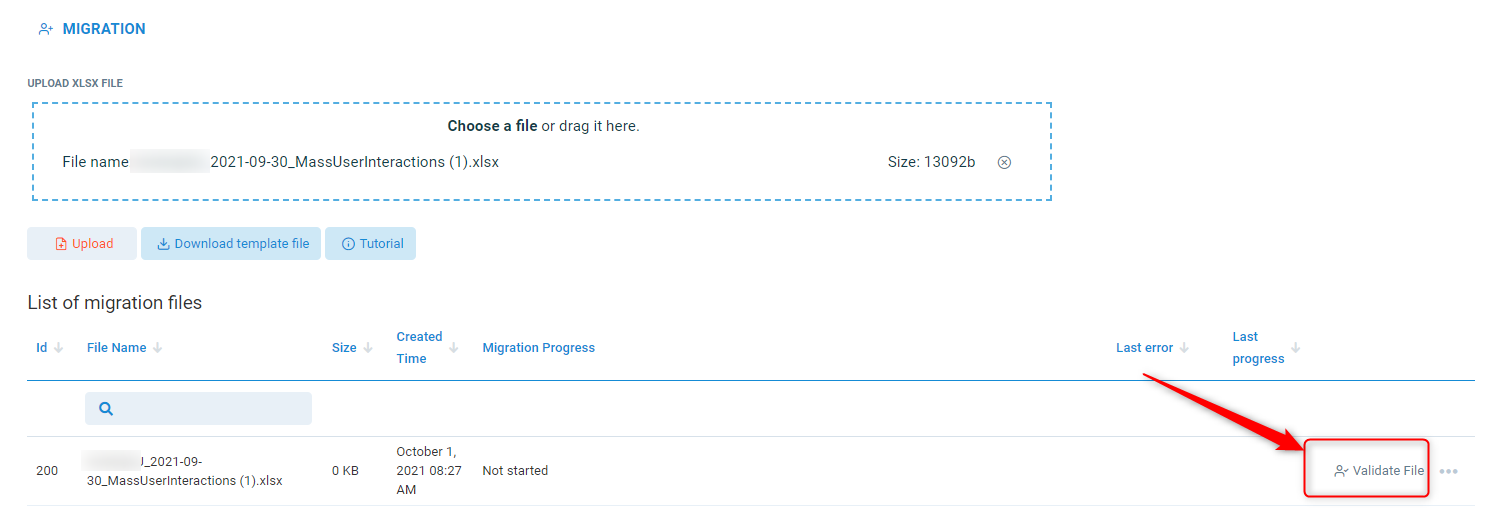
Task: Remove the selected xlsx file
Action: pos(1004,162)
